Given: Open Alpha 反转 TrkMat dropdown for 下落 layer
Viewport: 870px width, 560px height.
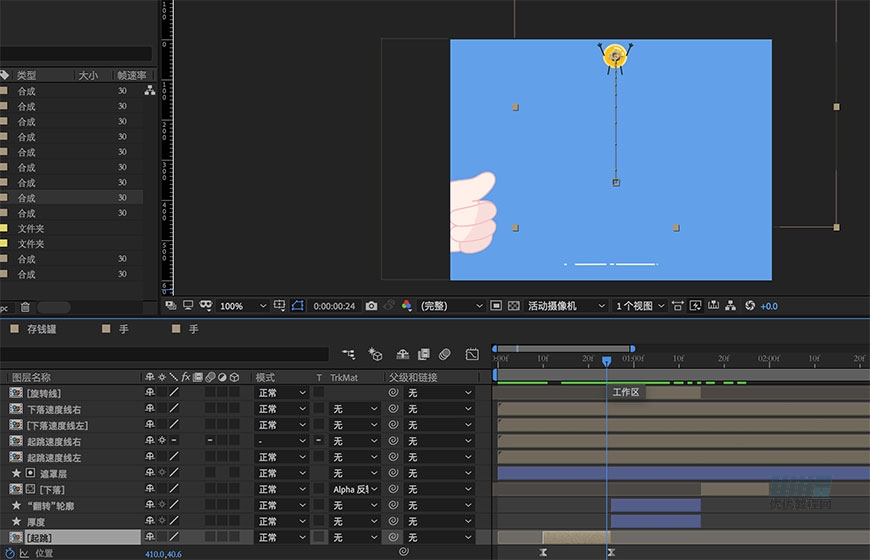Looking at the screenshot, I should coord(355,490).
